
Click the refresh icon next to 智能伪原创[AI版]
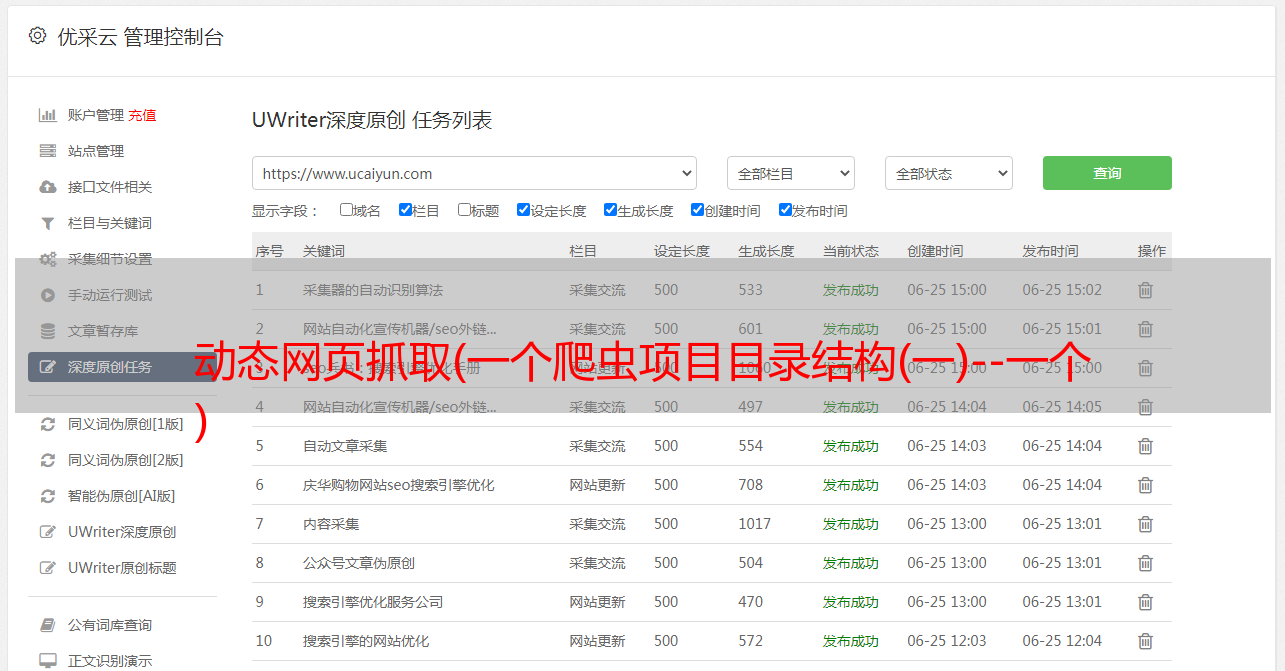[x=47, y=496]
